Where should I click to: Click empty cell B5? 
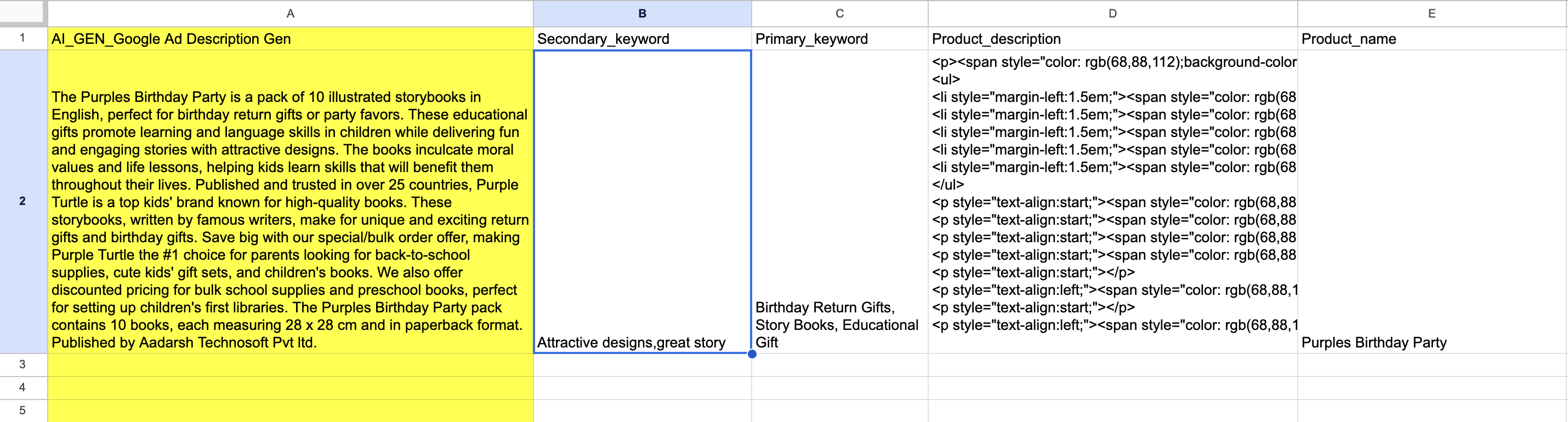click(642, 410)
